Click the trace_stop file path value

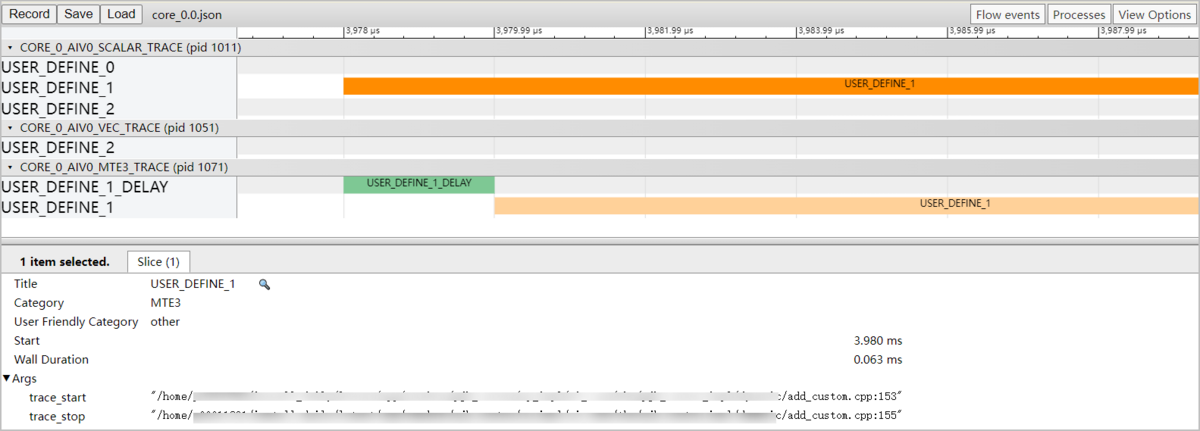tap(526, 415)
